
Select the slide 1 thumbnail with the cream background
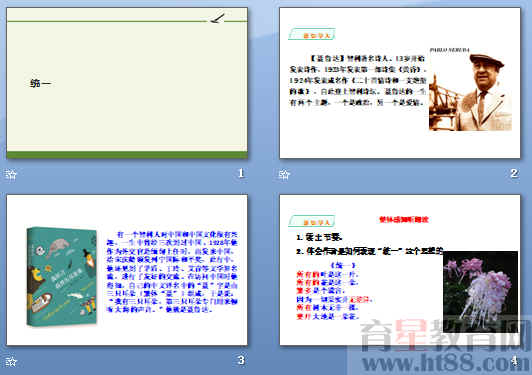[127, 83]
